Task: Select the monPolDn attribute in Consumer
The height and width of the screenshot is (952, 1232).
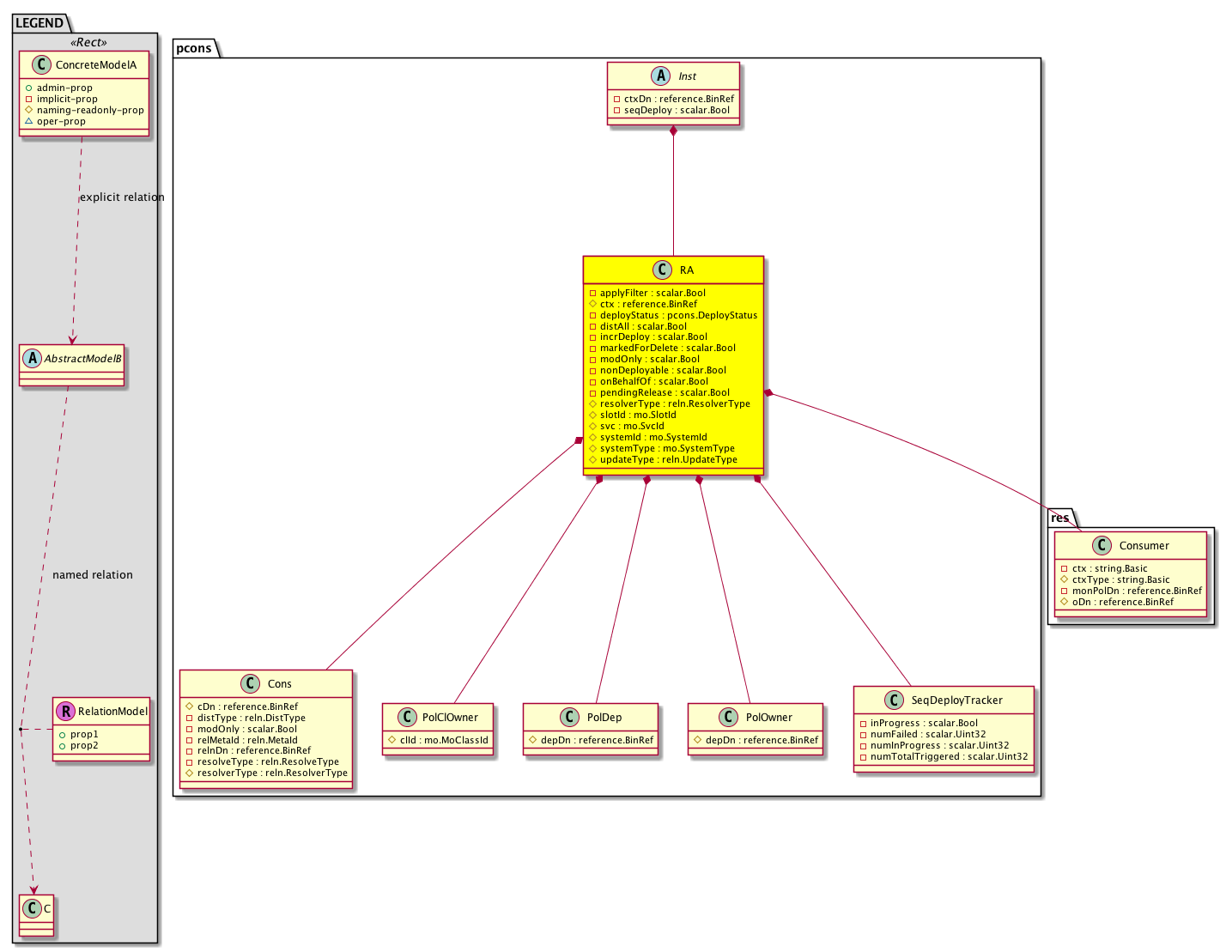Action: point(1137,591)
